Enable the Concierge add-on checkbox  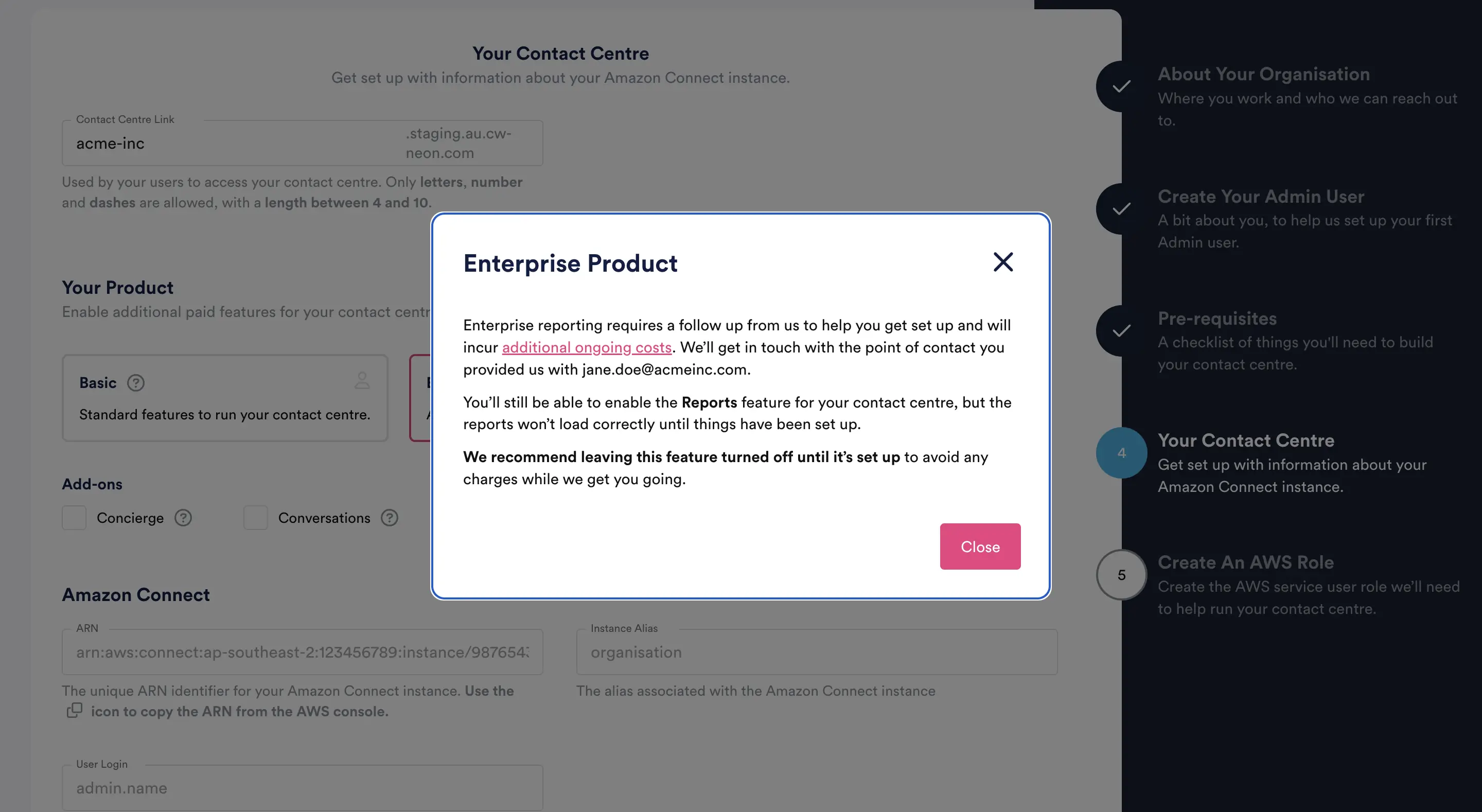(x=74, y=518)
